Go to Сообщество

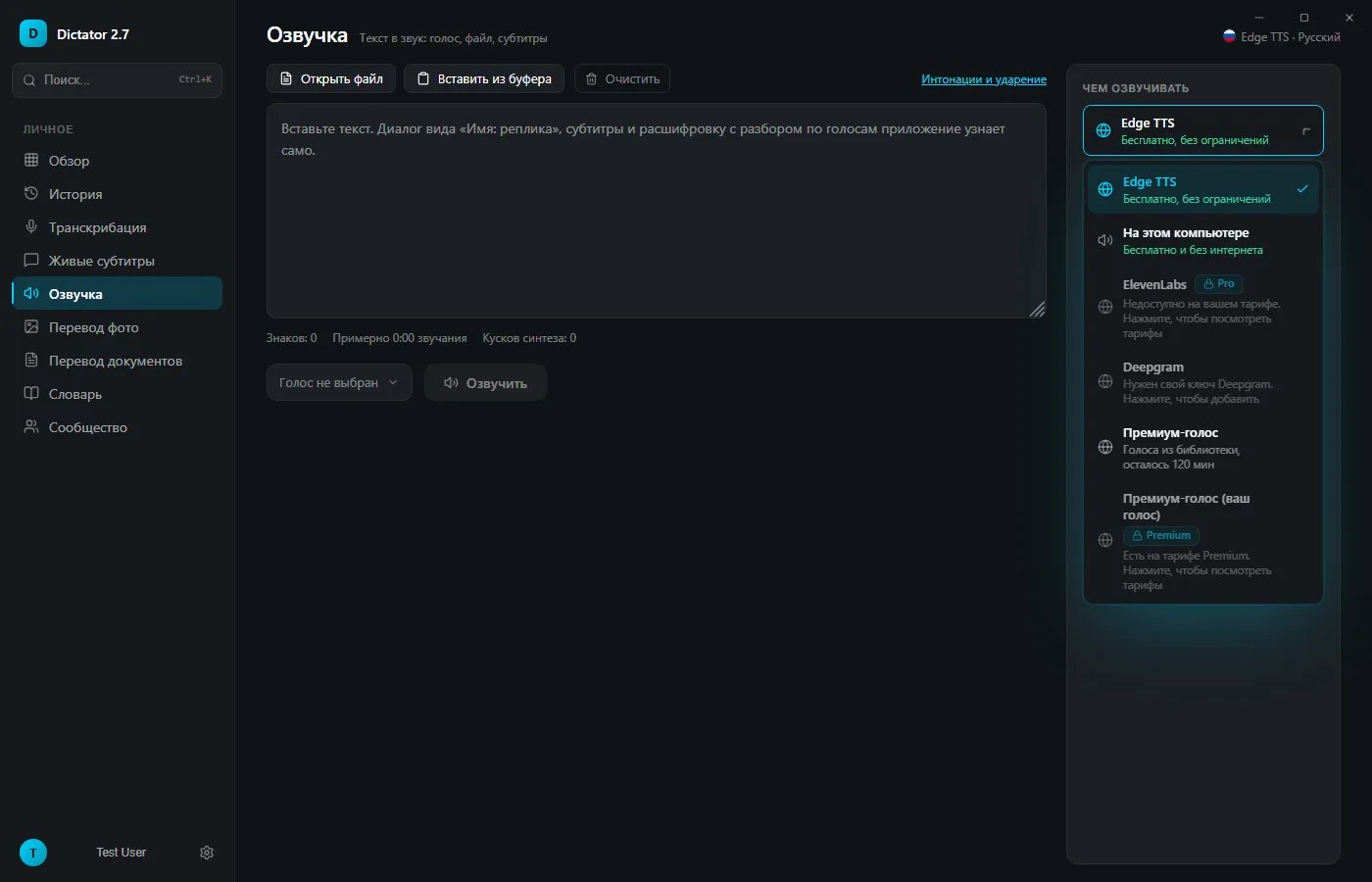coord(117,427)
